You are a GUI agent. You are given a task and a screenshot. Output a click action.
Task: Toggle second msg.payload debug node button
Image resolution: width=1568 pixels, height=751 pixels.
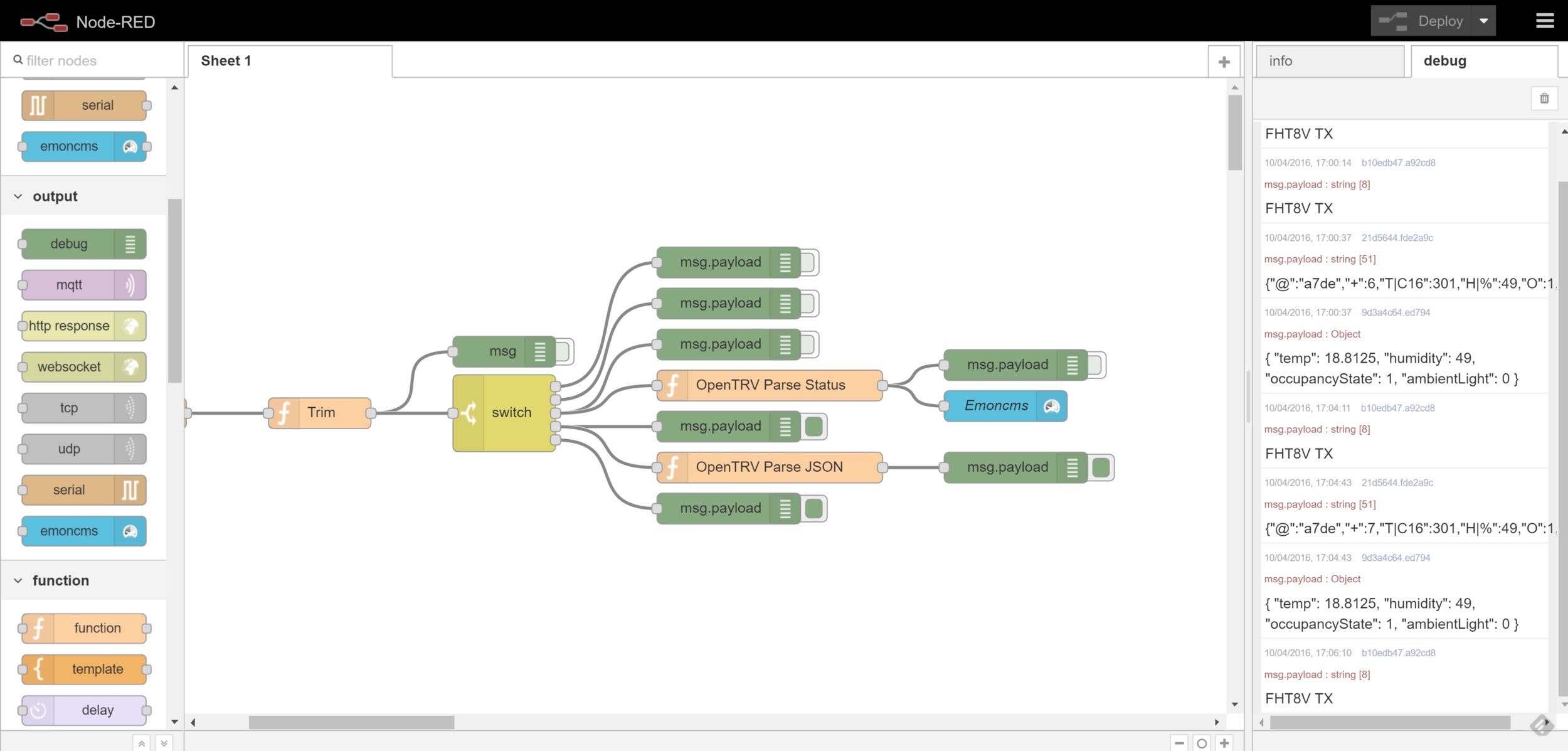coord(808,304)
